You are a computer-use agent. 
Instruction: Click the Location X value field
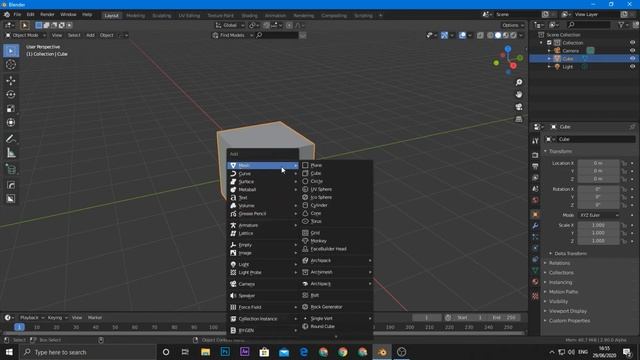[x=598, y=163]
